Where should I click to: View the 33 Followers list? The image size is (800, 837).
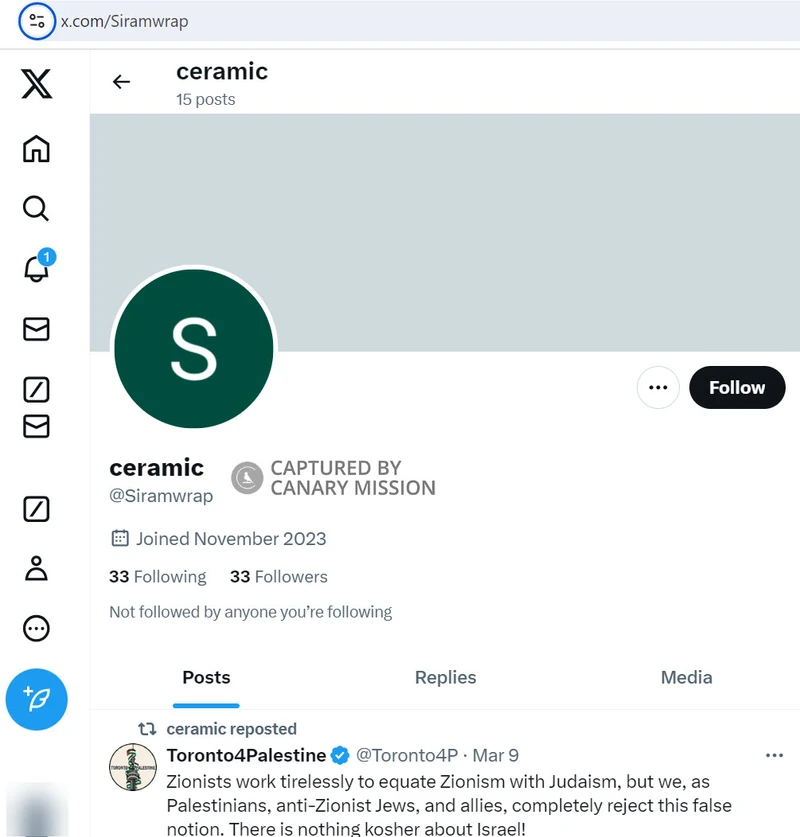pyautogui.click(x=279, y=577)
